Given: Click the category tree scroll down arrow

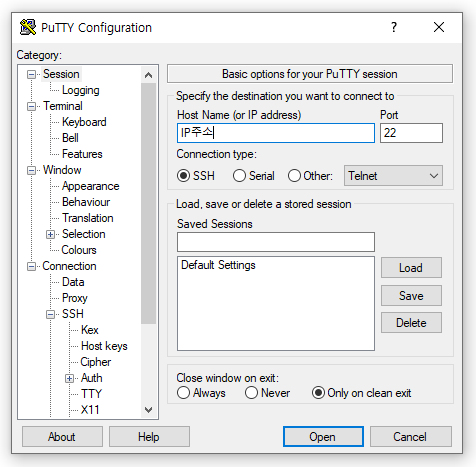Looking at the screenshot, I should [149, 410].
